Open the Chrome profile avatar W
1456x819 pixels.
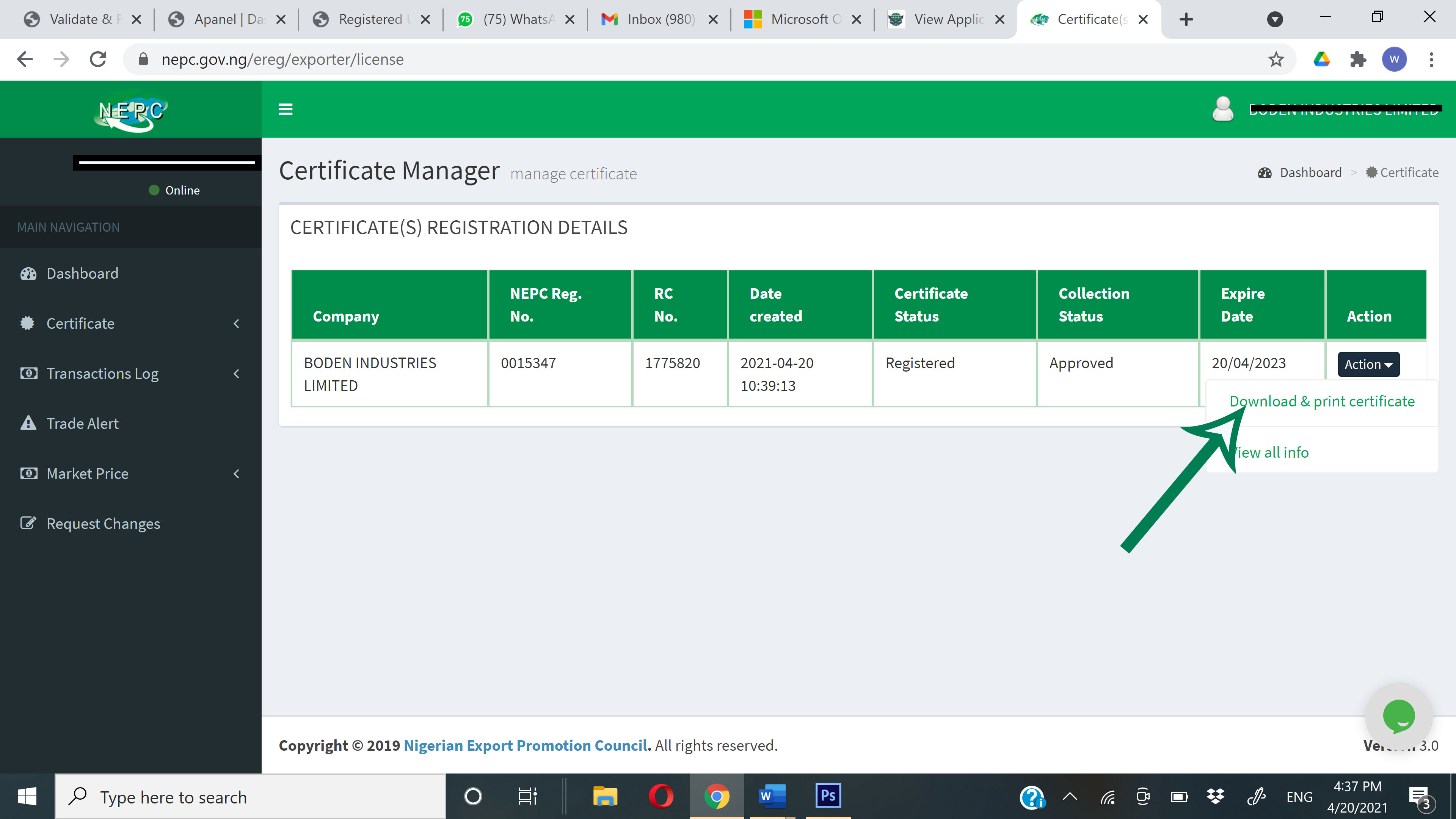pos(1395,60)
